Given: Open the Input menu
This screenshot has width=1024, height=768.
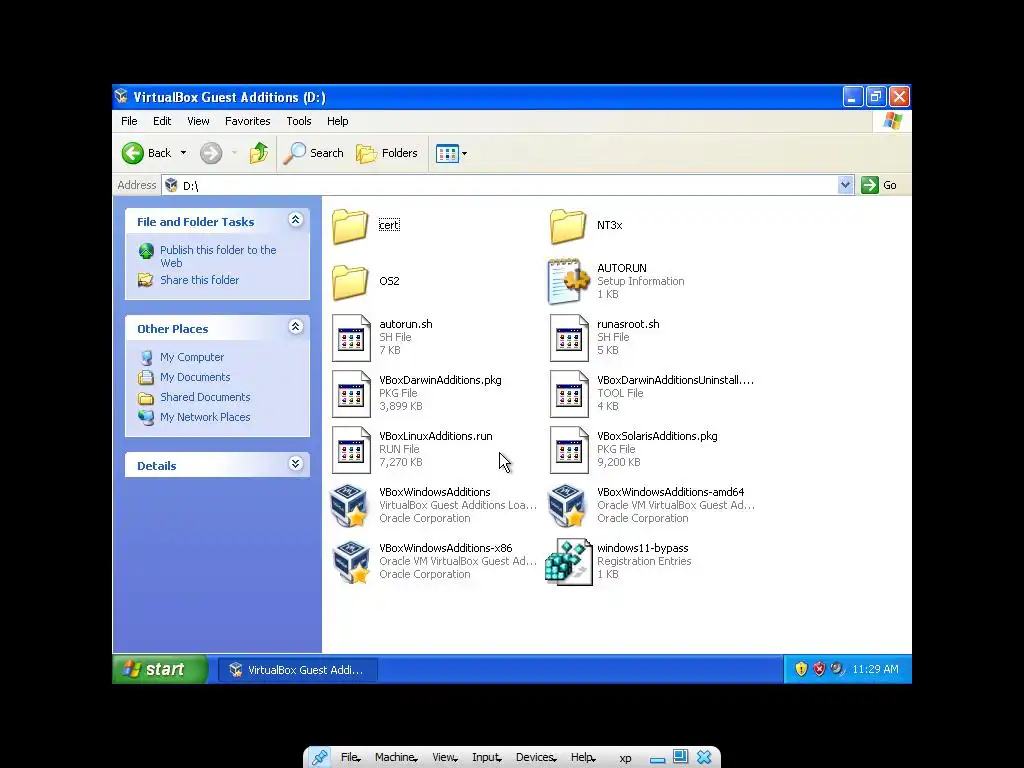Looking at the screenshot, I should (x=487, y=758).
